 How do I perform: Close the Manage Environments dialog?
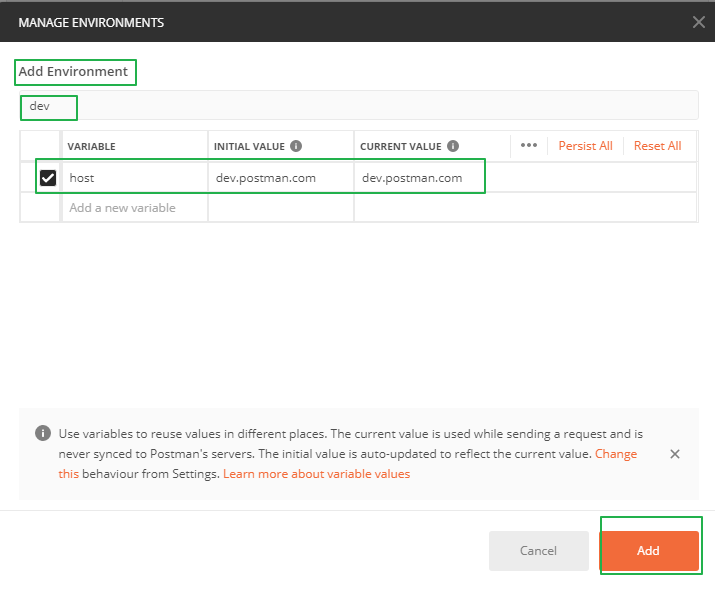coord(698,21)
